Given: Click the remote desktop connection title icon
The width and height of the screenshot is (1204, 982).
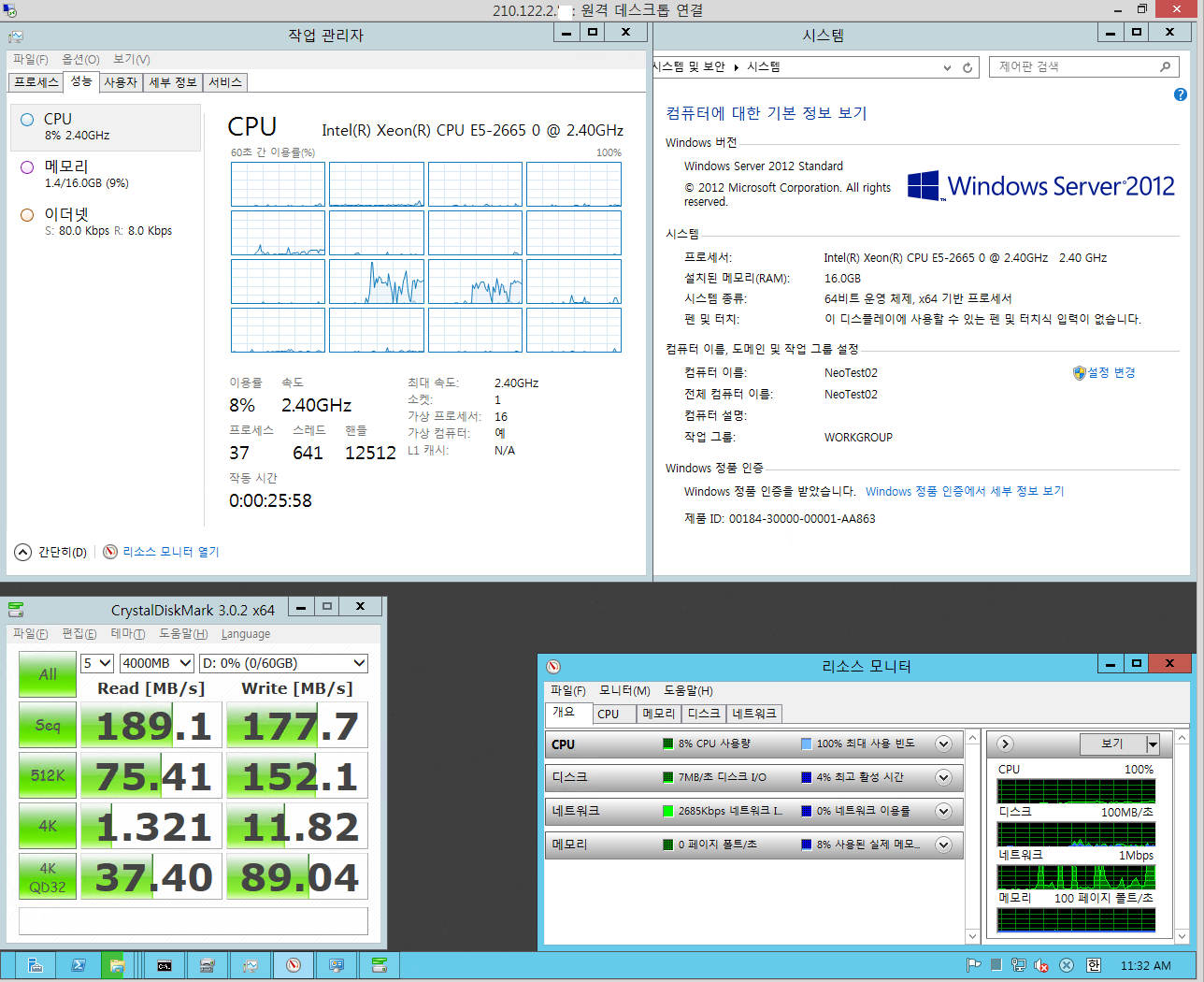Looking at the screenshot, I should coord(9,10).
